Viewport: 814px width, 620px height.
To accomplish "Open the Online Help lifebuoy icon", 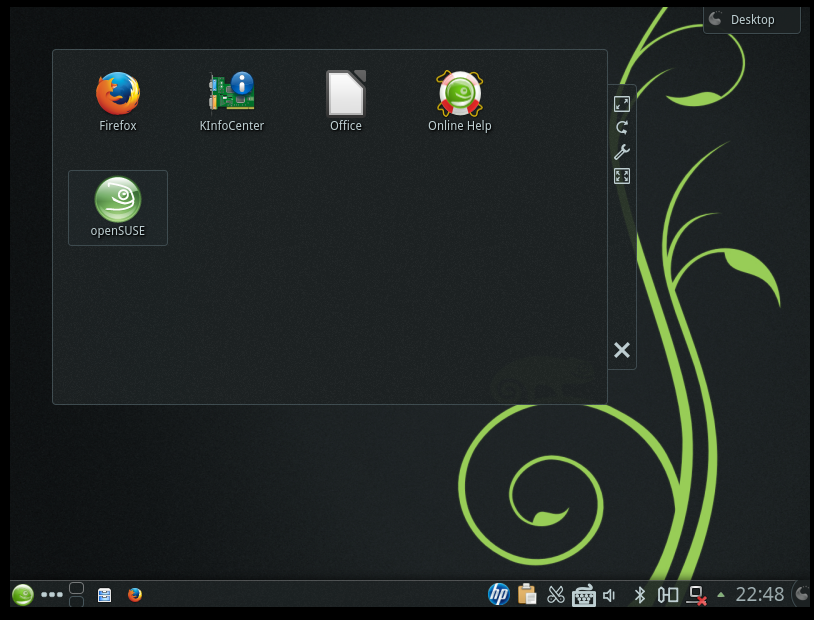I will coord(459,102).
